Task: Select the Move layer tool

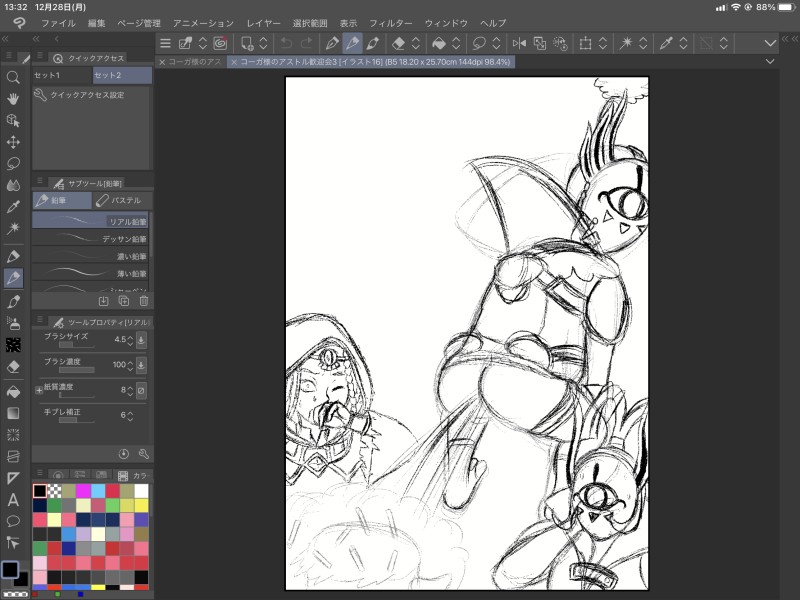Action: [x=13, y=142]
